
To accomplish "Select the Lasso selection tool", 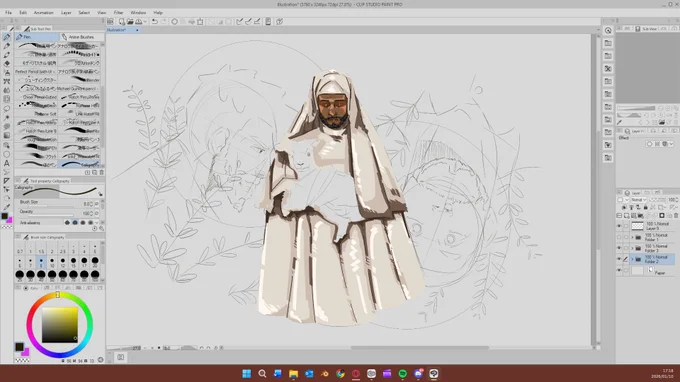I will click(7, 108).
